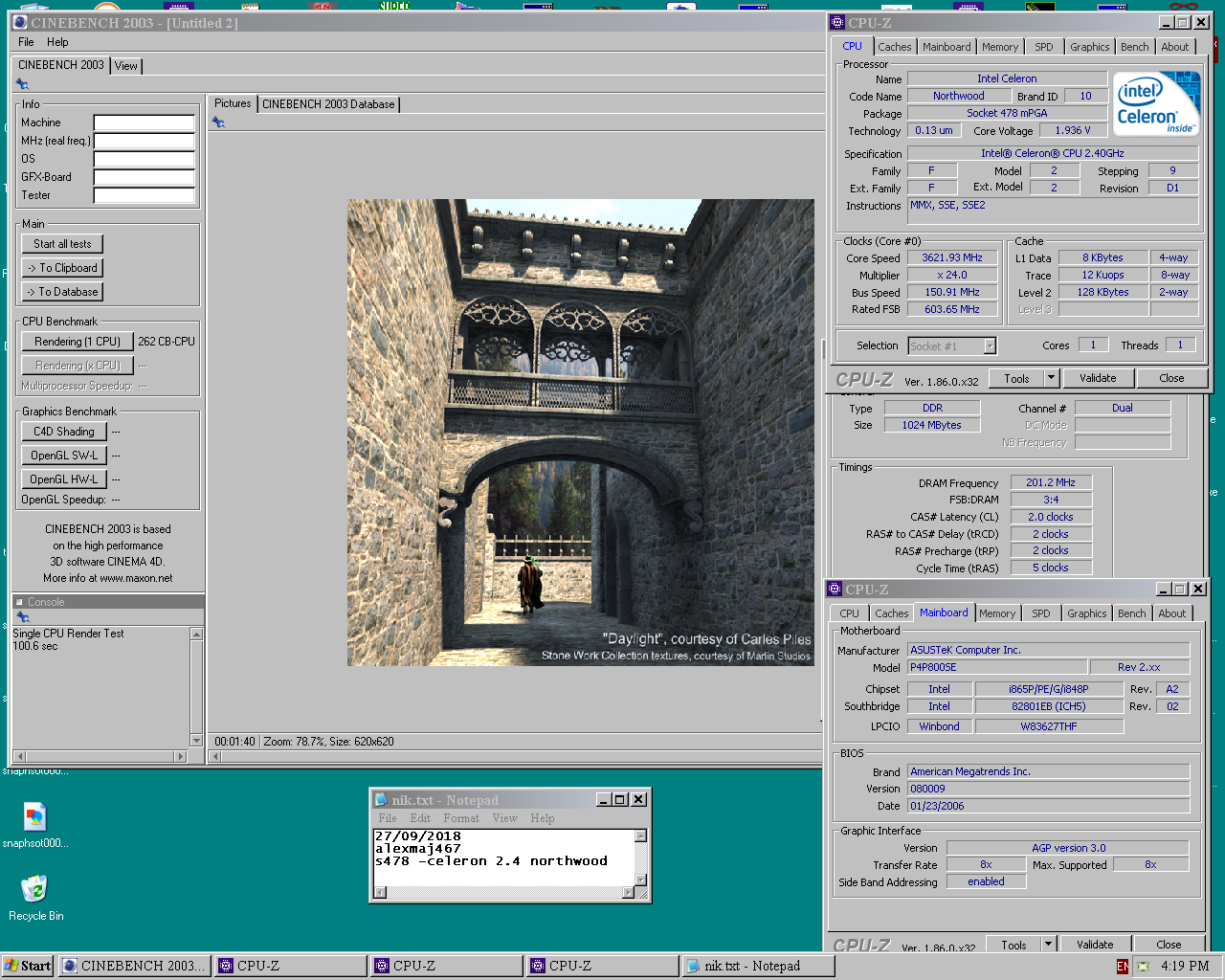Open Bench tab in top CPU-Z
Image resolution: width=1225 pixels, height=980 pixels.
(1135, 47)
